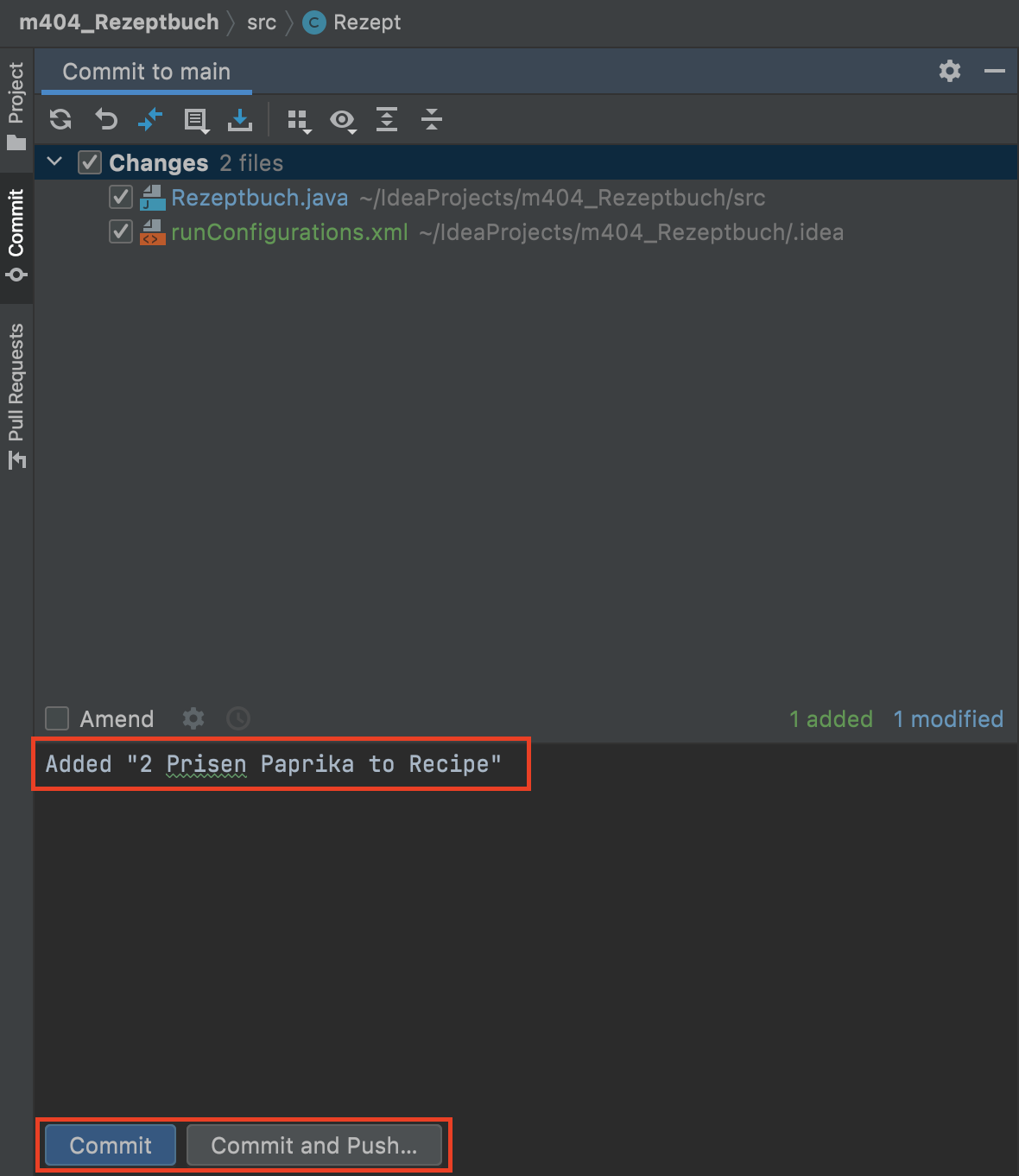Uncheck the runConfigurations.xml file checkbox
This screenshot has height=1176, width=1019.
tap(121, 232)
